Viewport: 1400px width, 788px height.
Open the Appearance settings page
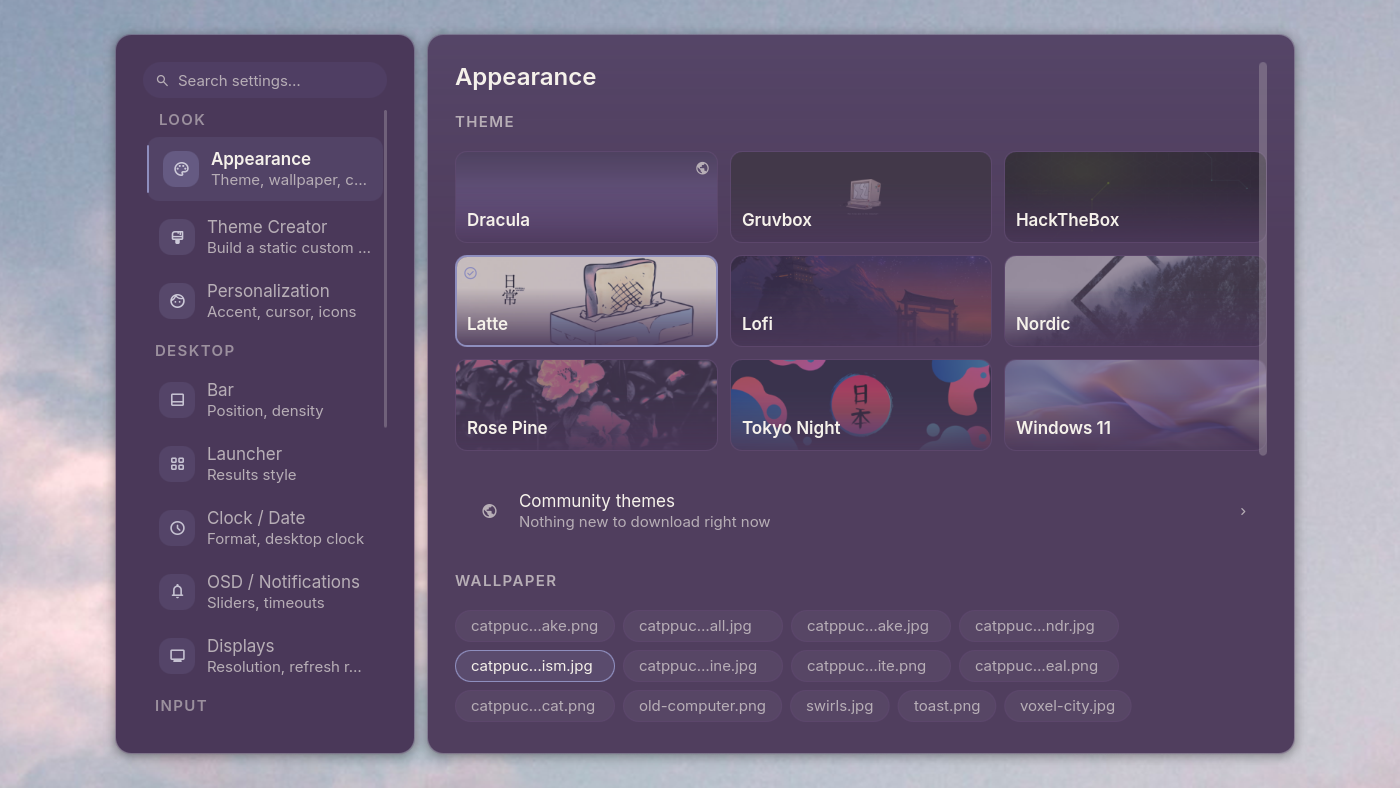[265, 169]
